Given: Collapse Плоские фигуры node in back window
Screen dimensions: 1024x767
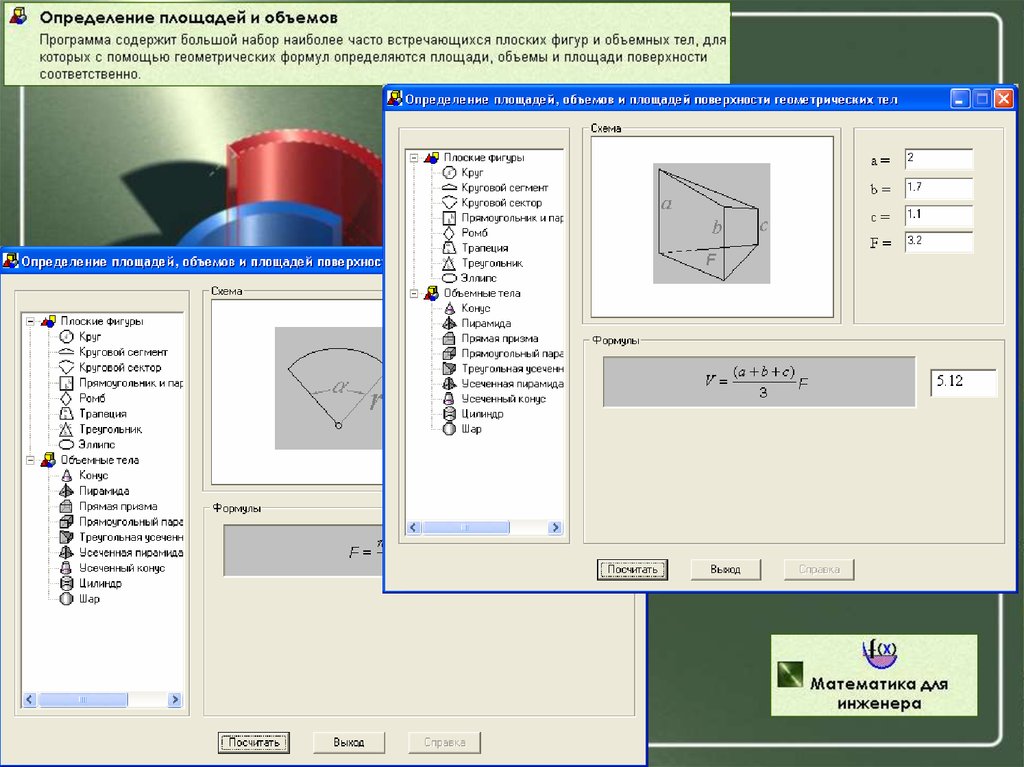Looking at the screenshot, I should pos(30,322).
